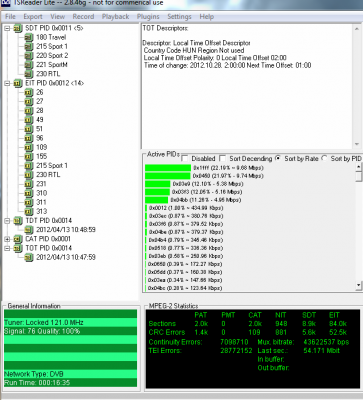Click the TDT time 10:48:59 icon
The image size is (363, 400).
pos(29,230)
